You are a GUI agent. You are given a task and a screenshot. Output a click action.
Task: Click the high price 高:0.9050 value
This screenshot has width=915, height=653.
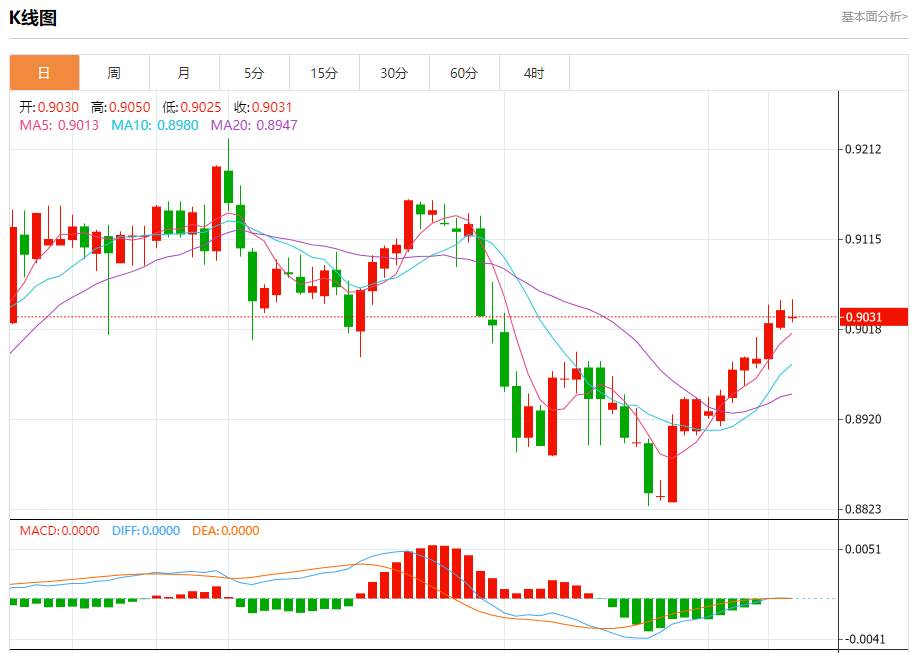coord(121,107)
